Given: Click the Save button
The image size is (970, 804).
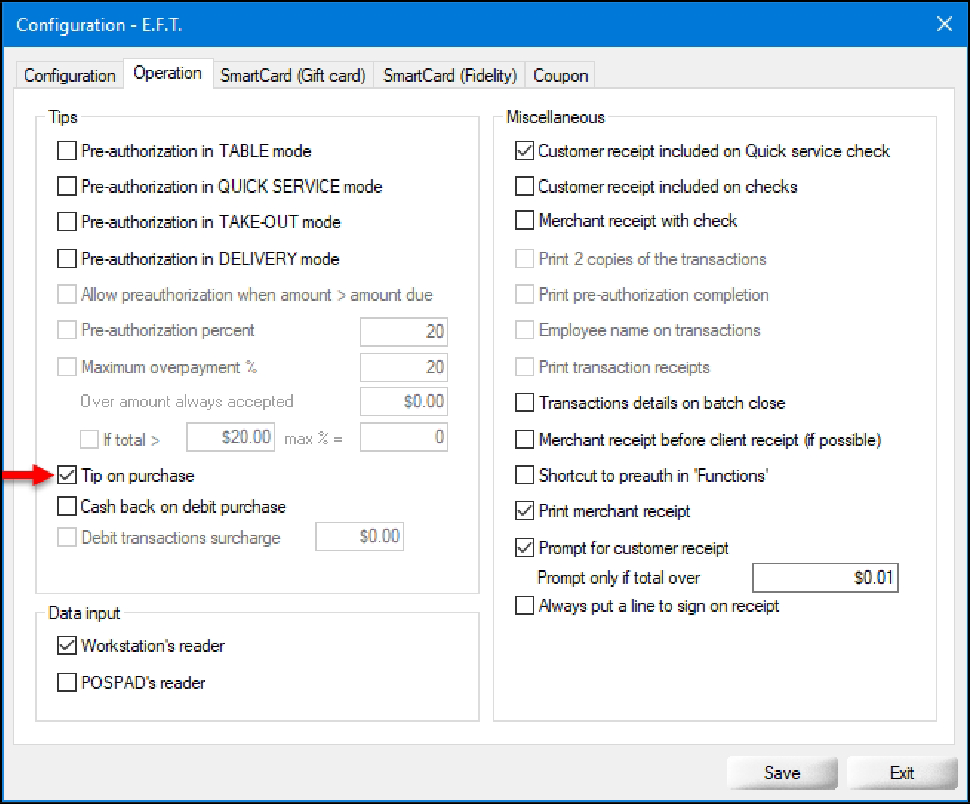Looking at the screenshot, I should tap(781, 773).
